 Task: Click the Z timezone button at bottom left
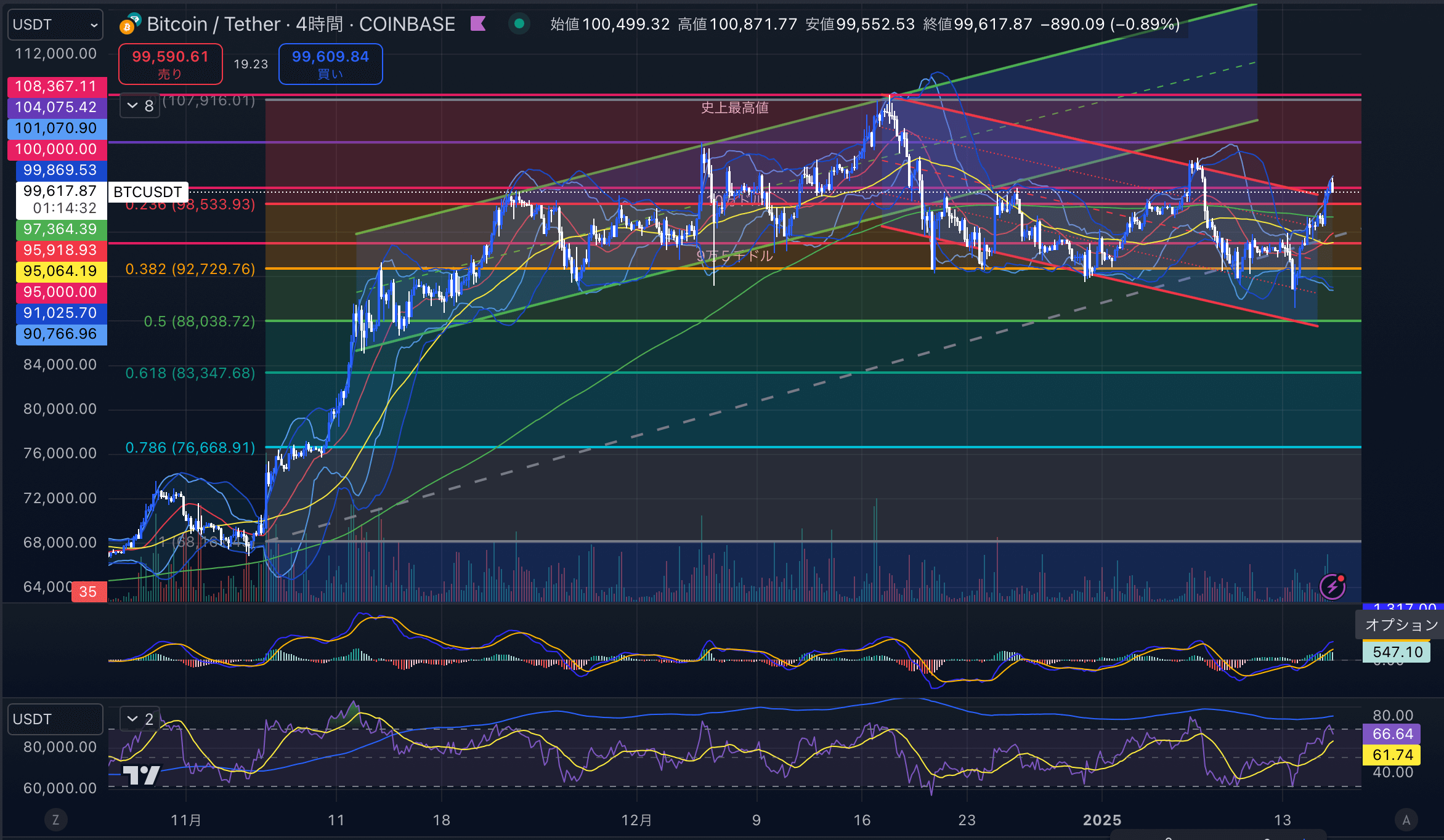click(55, 820)
